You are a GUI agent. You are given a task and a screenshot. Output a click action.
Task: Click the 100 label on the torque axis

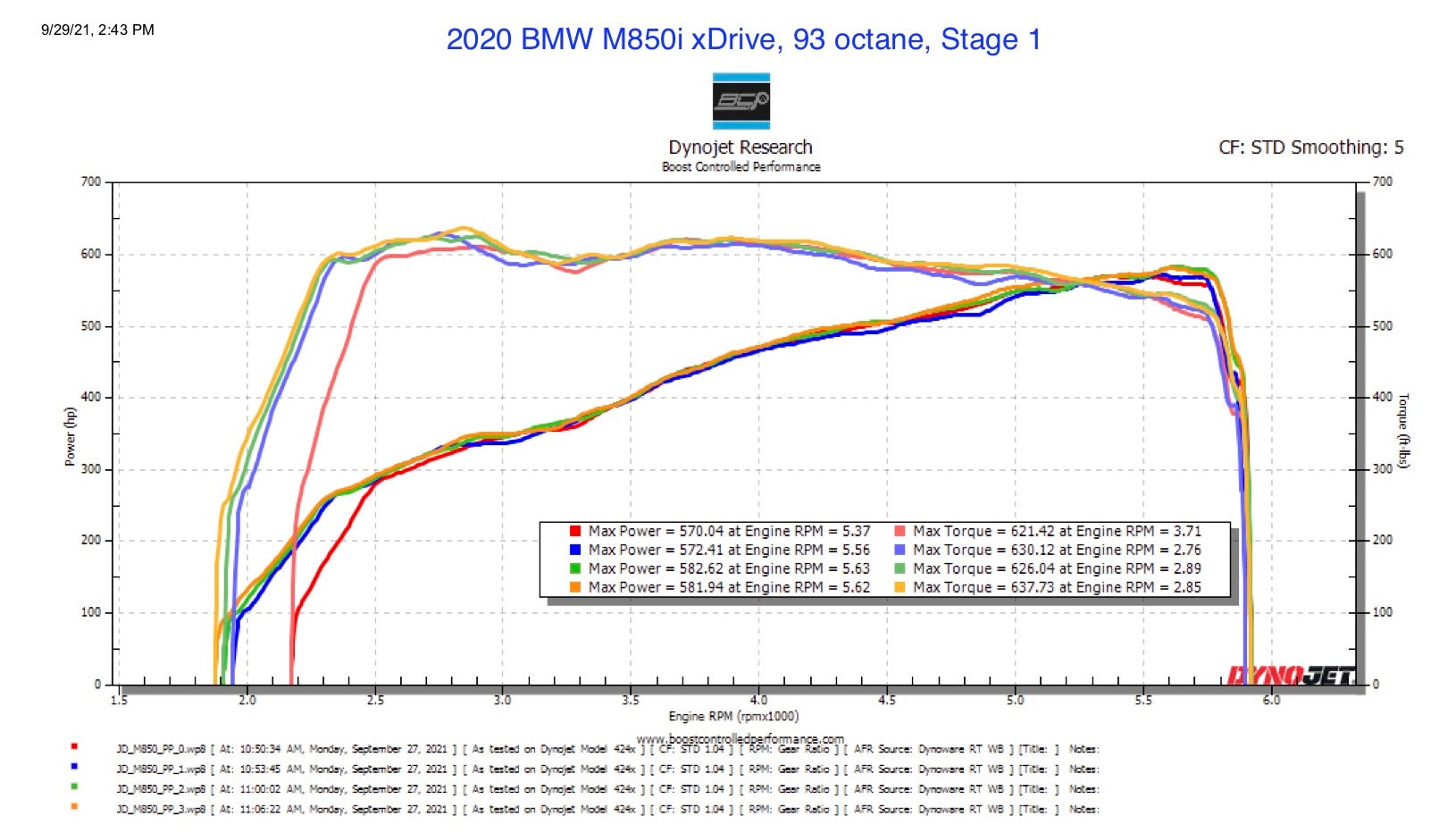pyautogui.click(x=1382, y=612)
